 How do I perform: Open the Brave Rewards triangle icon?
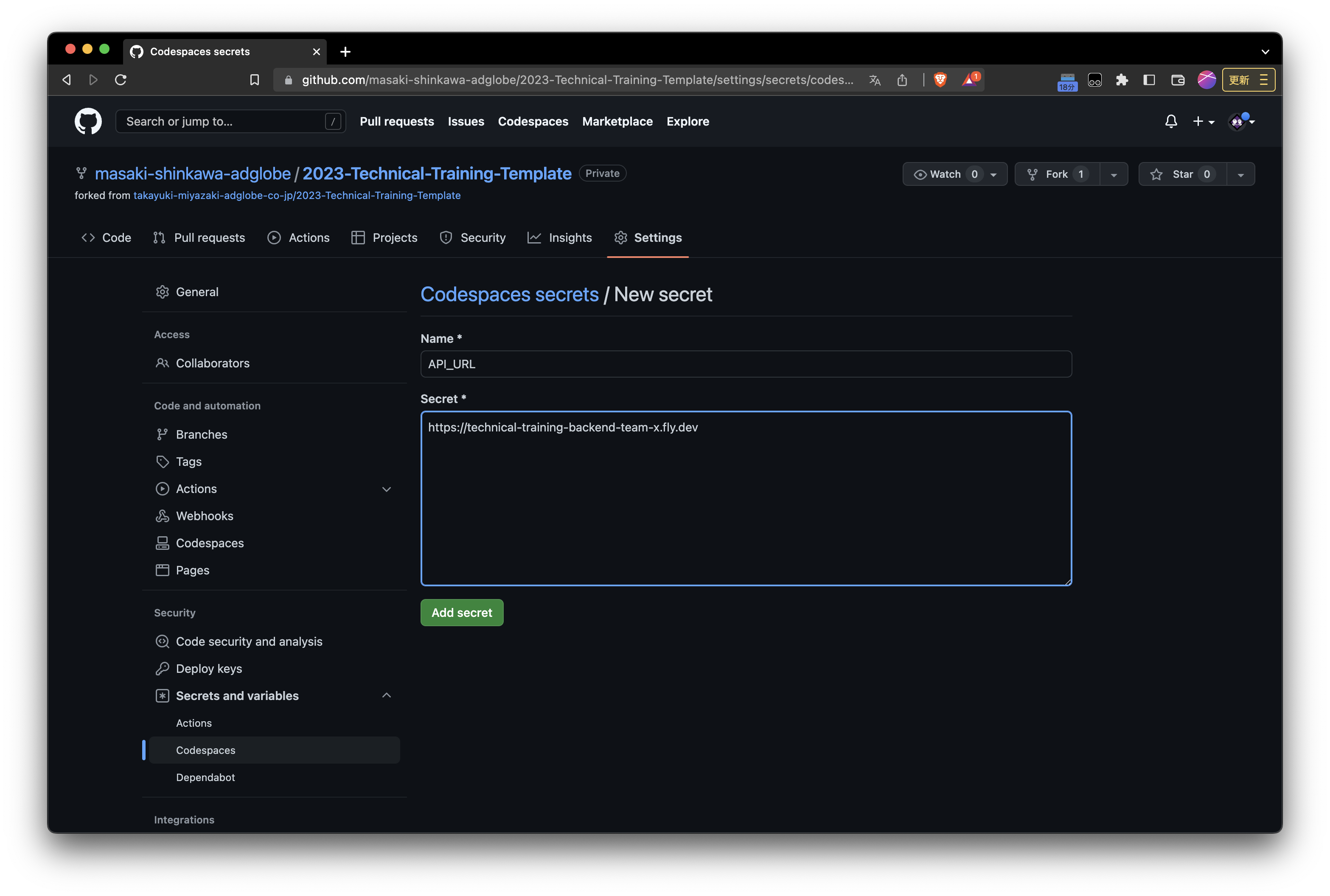click(969, 80)
